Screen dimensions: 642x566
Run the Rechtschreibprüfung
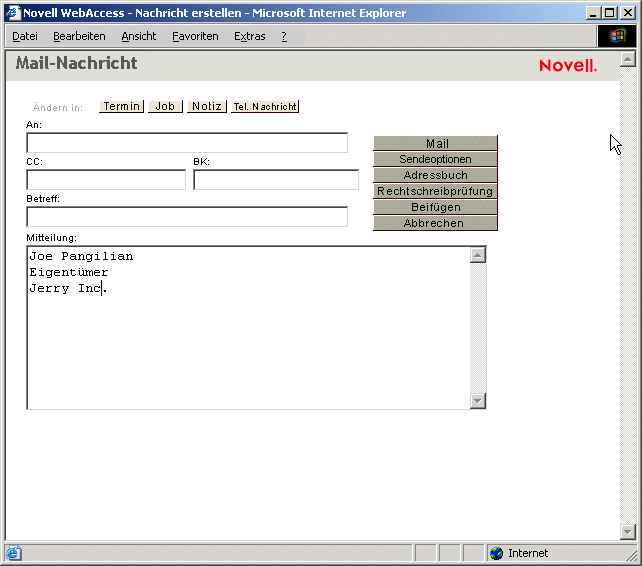click(x=435, y=191)
